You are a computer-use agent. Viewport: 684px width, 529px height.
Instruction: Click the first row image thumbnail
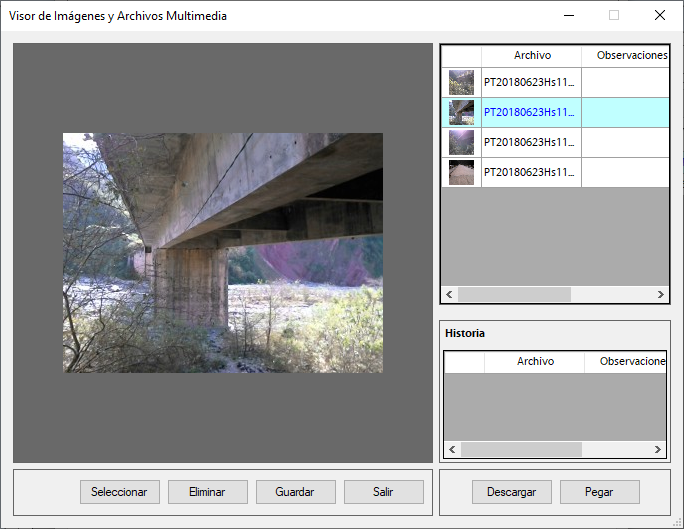[461, 82]
